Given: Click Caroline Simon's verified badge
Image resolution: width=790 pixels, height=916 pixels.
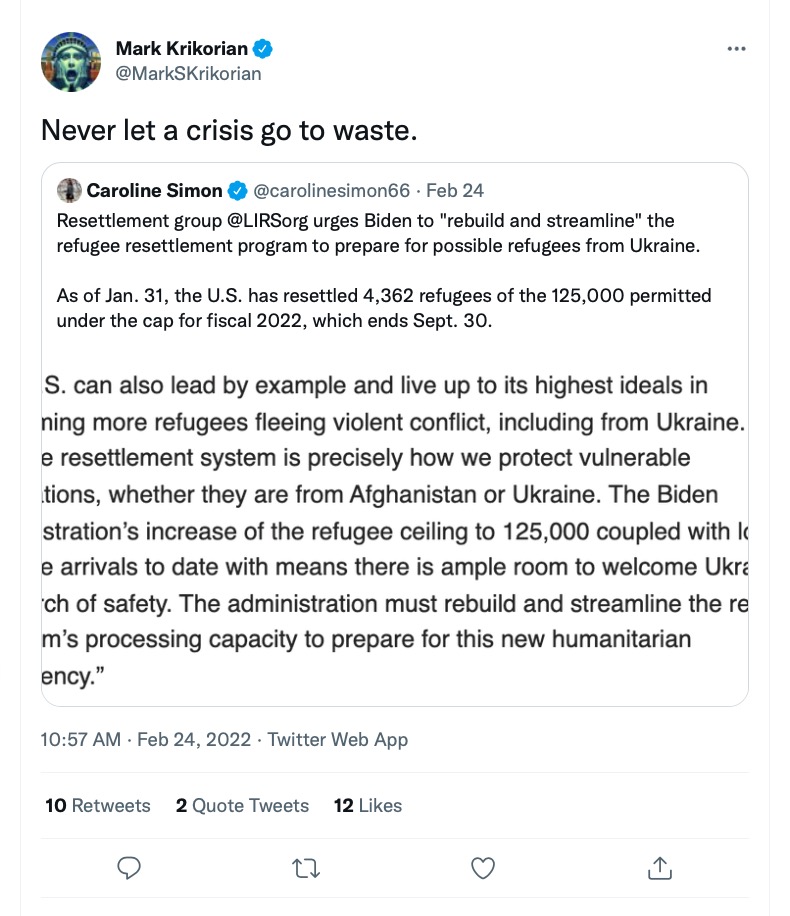Looking at the screenshot, I should click(238, 190).
